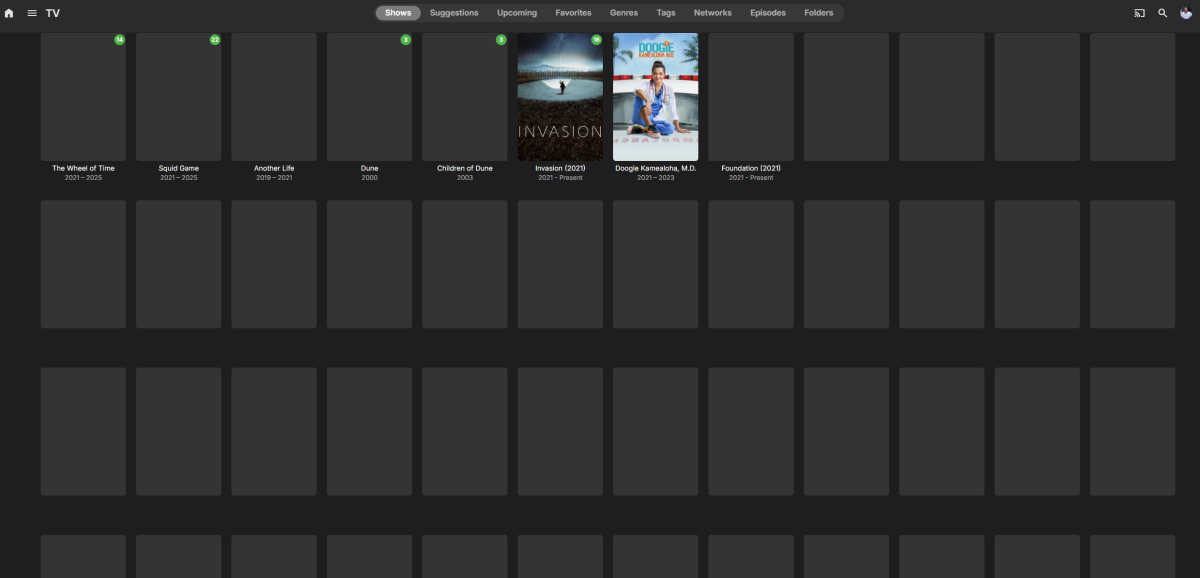Click the episode count badge on Invasion poster
Image resolution: width=1200 pixels, height=578 pixels.
[596, 40]
